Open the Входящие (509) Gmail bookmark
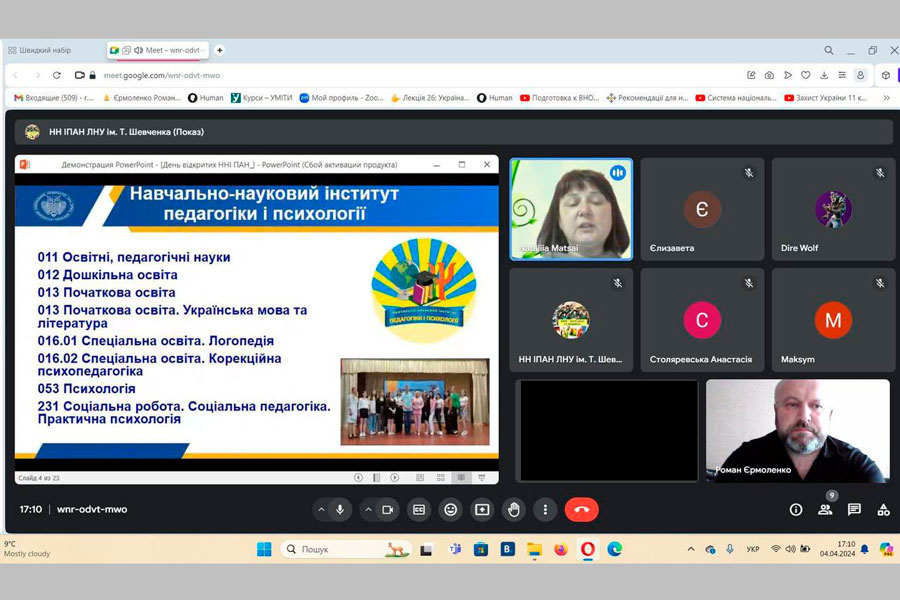This screenshot has height=600, width=900. tap(55, 98)
